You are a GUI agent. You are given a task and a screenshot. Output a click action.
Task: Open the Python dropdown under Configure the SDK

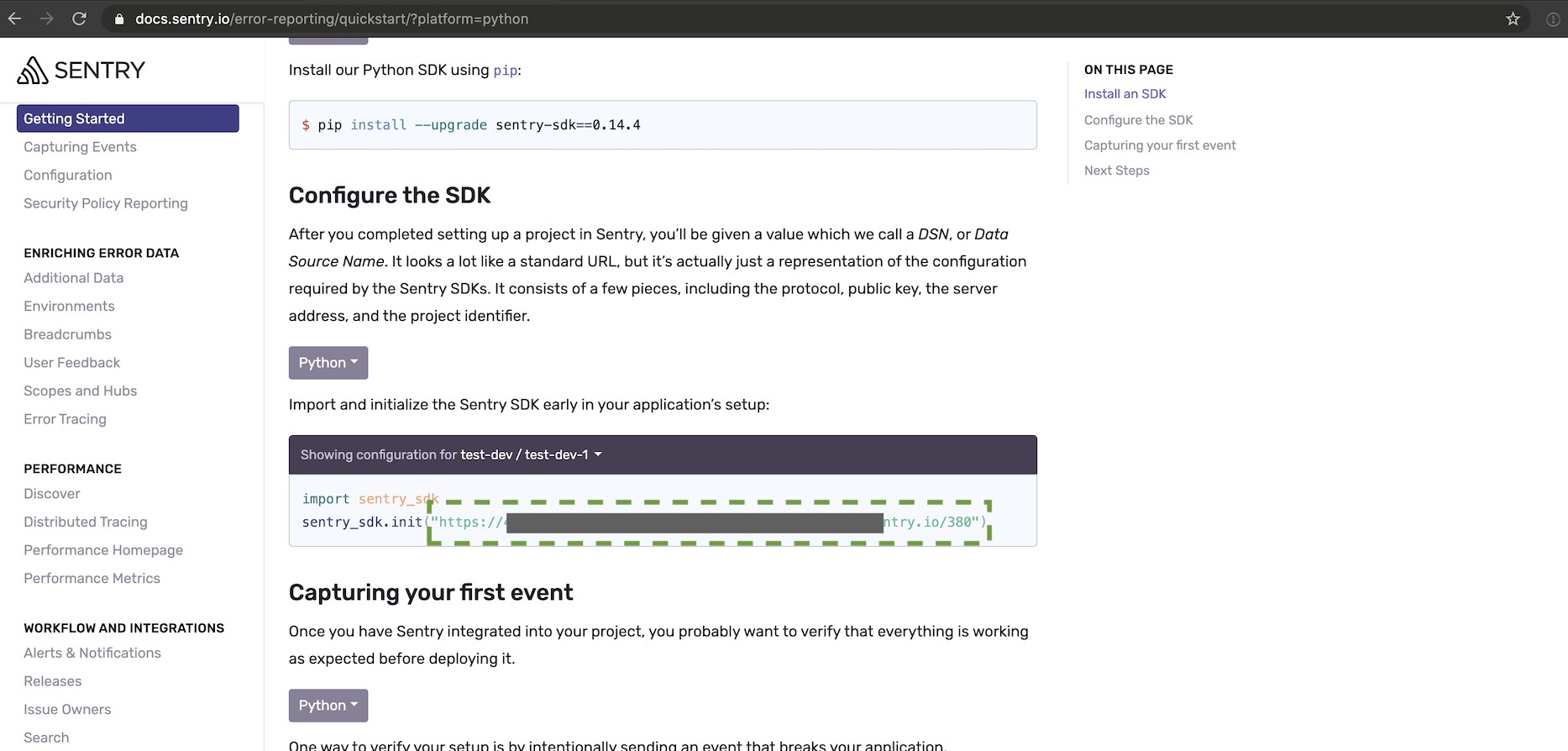pos(328,363)
